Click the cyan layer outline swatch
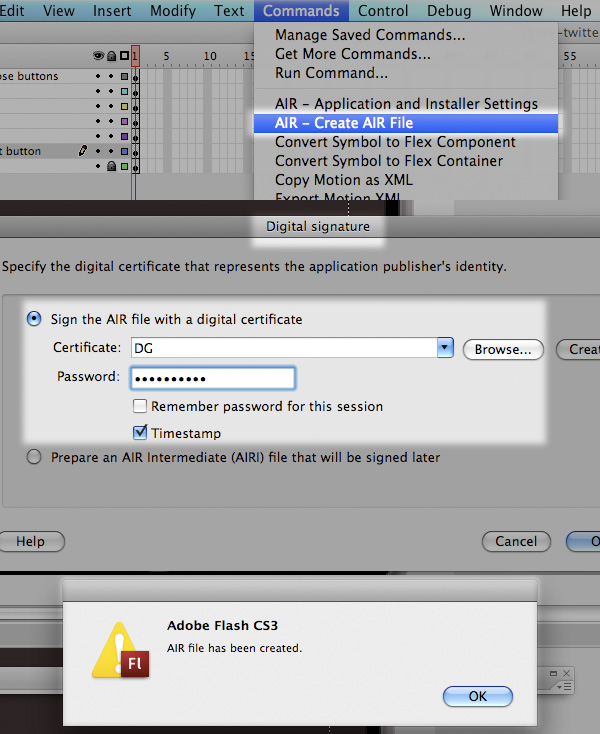The height and width of the screenshot is (734, 600). (124, 91)
